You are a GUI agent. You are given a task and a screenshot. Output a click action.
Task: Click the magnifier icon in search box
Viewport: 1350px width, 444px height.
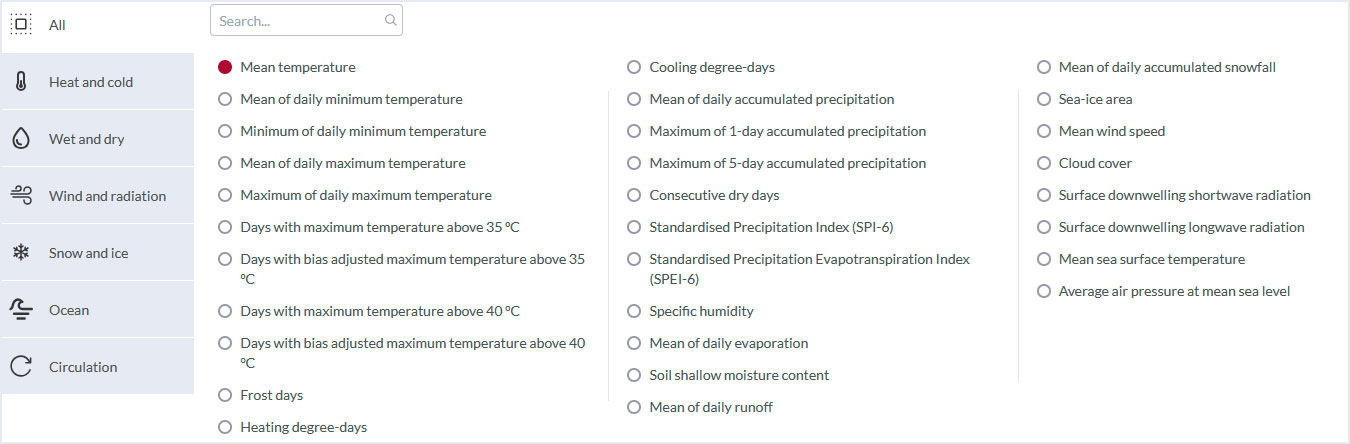pos(390,20)
